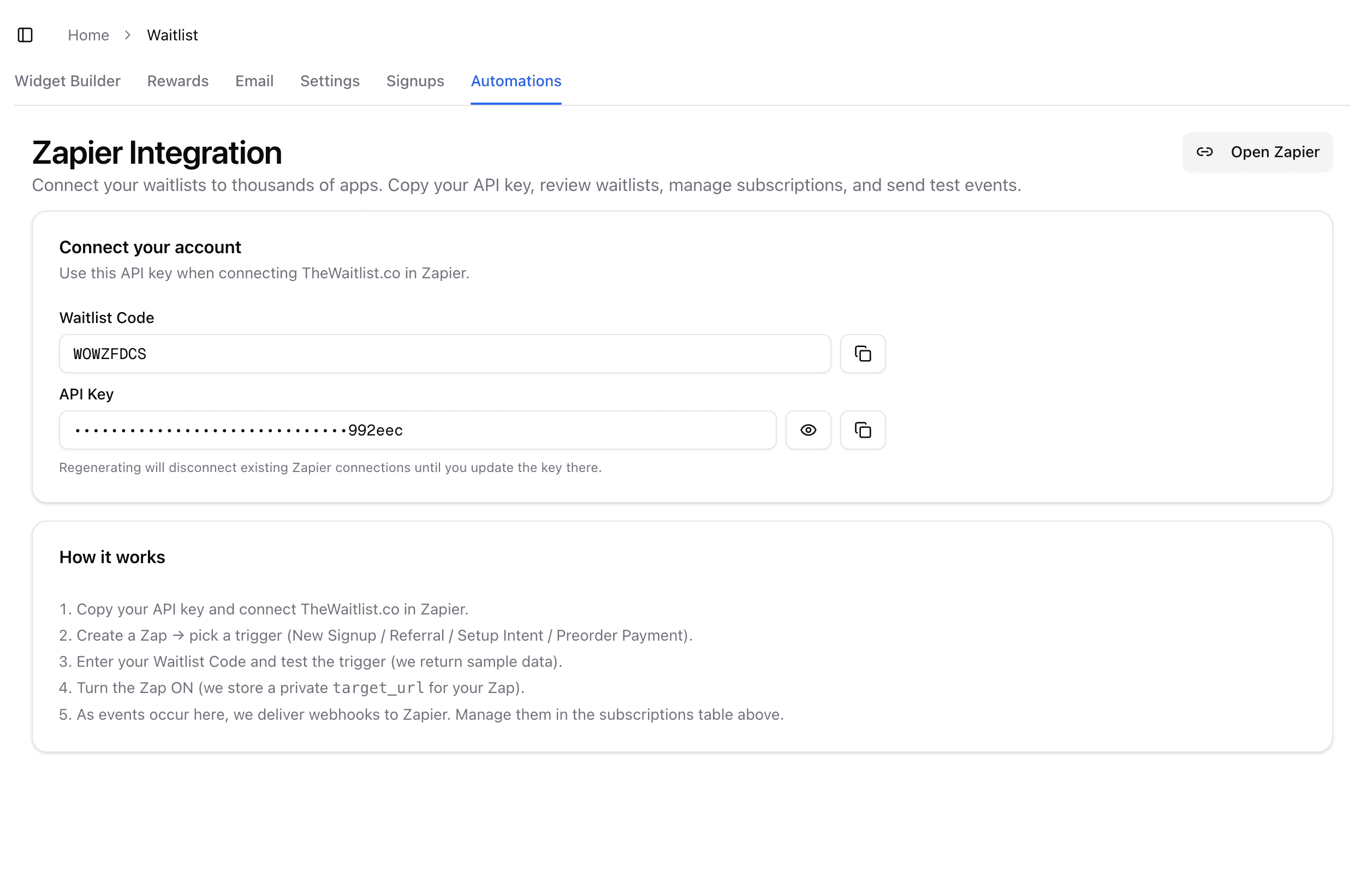This screenshot has height=896, width=1368.
Task: Copy the API key to clipboard
Action: (x=862, y=430)
